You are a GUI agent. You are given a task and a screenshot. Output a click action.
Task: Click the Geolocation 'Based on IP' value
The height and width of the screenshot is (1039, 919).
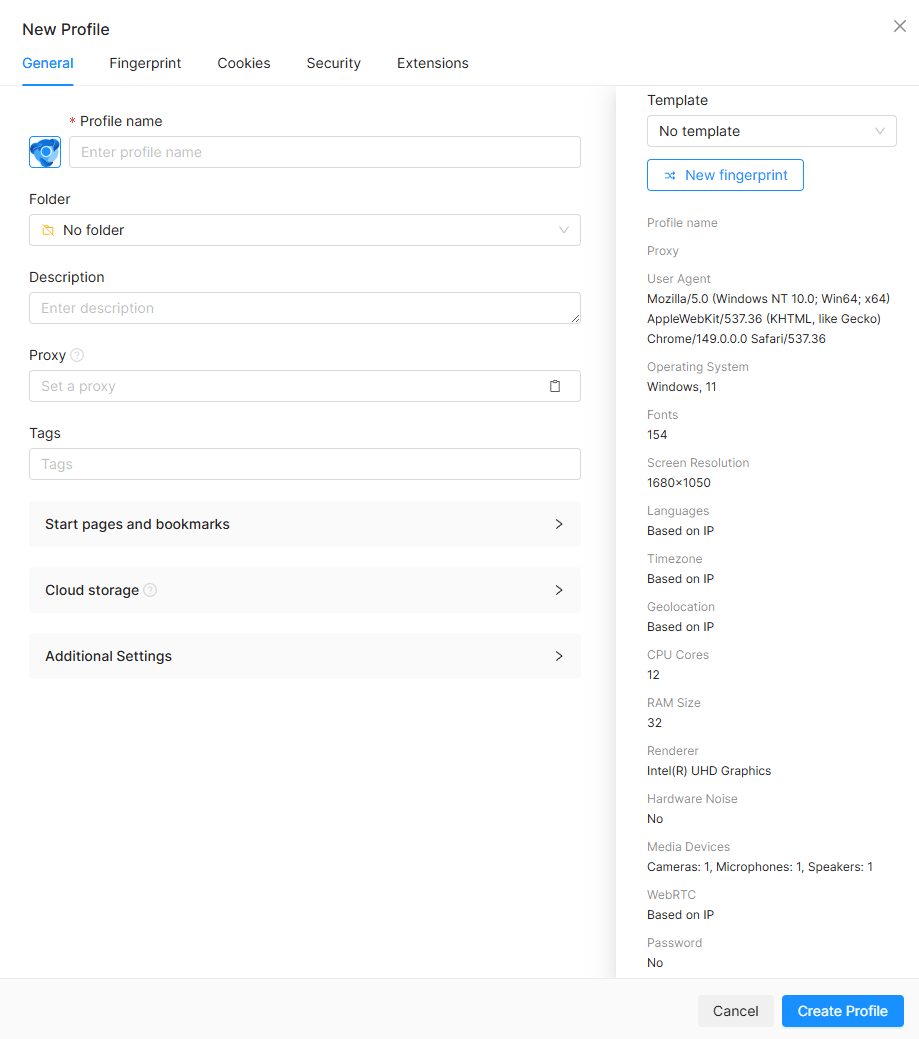click(x=680, y=627)
